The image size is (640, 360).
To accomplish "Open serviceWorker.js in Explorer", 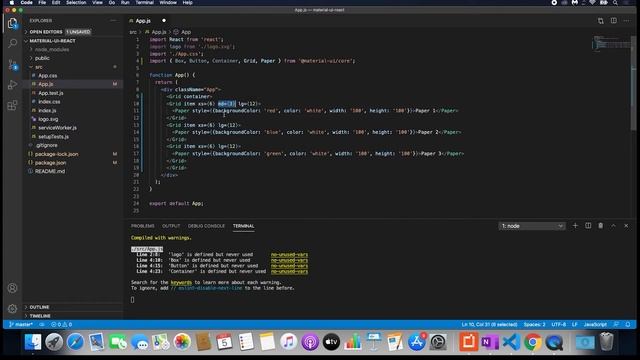I will (x=57, y=128).
